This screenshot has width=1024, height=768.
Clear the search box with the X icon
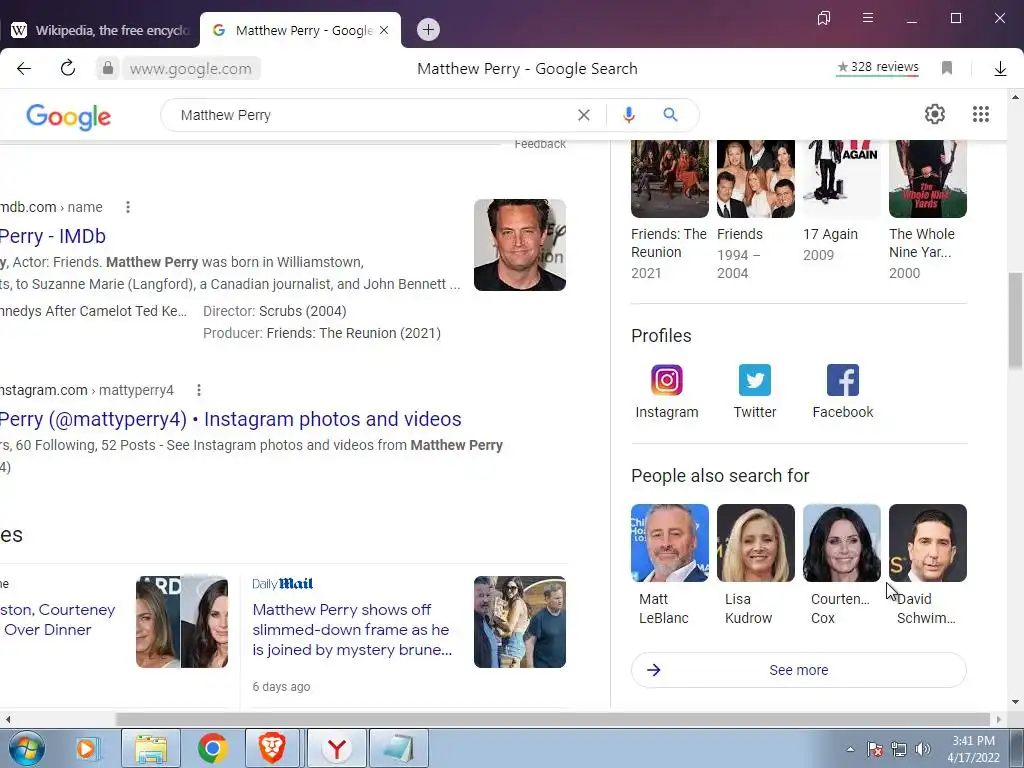584,115
